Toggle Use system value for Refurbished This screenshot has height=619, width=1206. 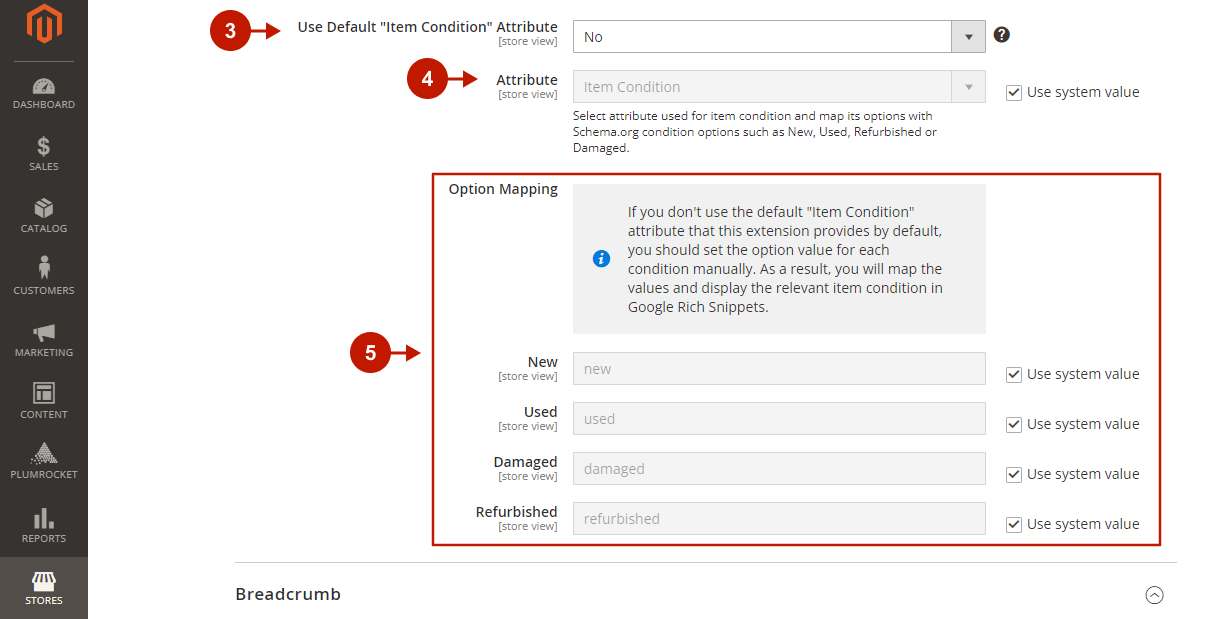pyautogui.click(x=1013, y=523)
